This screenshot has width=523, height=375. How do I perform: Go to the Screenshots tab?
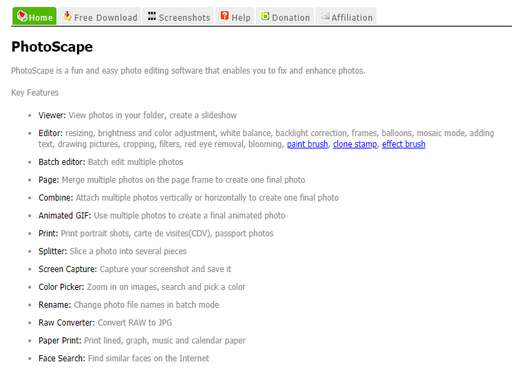click(x=178, y=16)
